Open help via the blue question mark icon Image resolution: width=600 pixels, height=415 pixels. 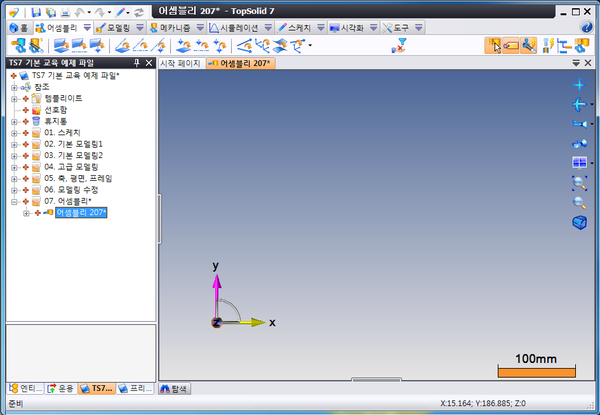(586, 27)
